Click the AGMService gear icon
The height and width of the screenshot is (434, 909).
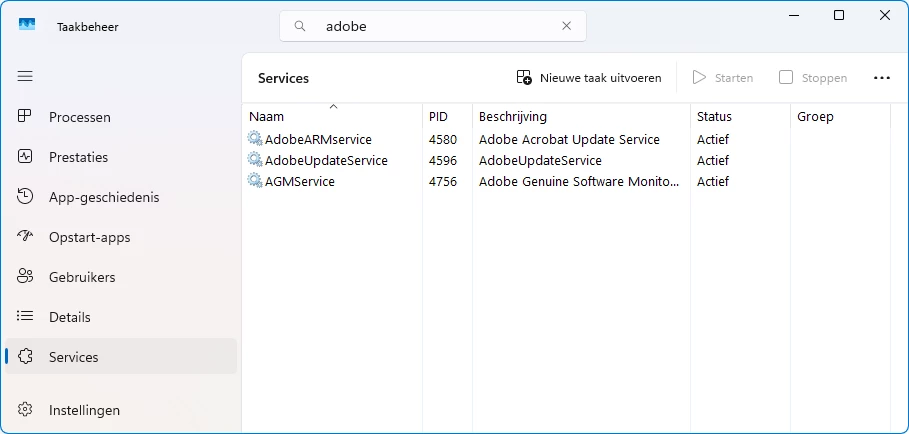click(x=255, y=181)
